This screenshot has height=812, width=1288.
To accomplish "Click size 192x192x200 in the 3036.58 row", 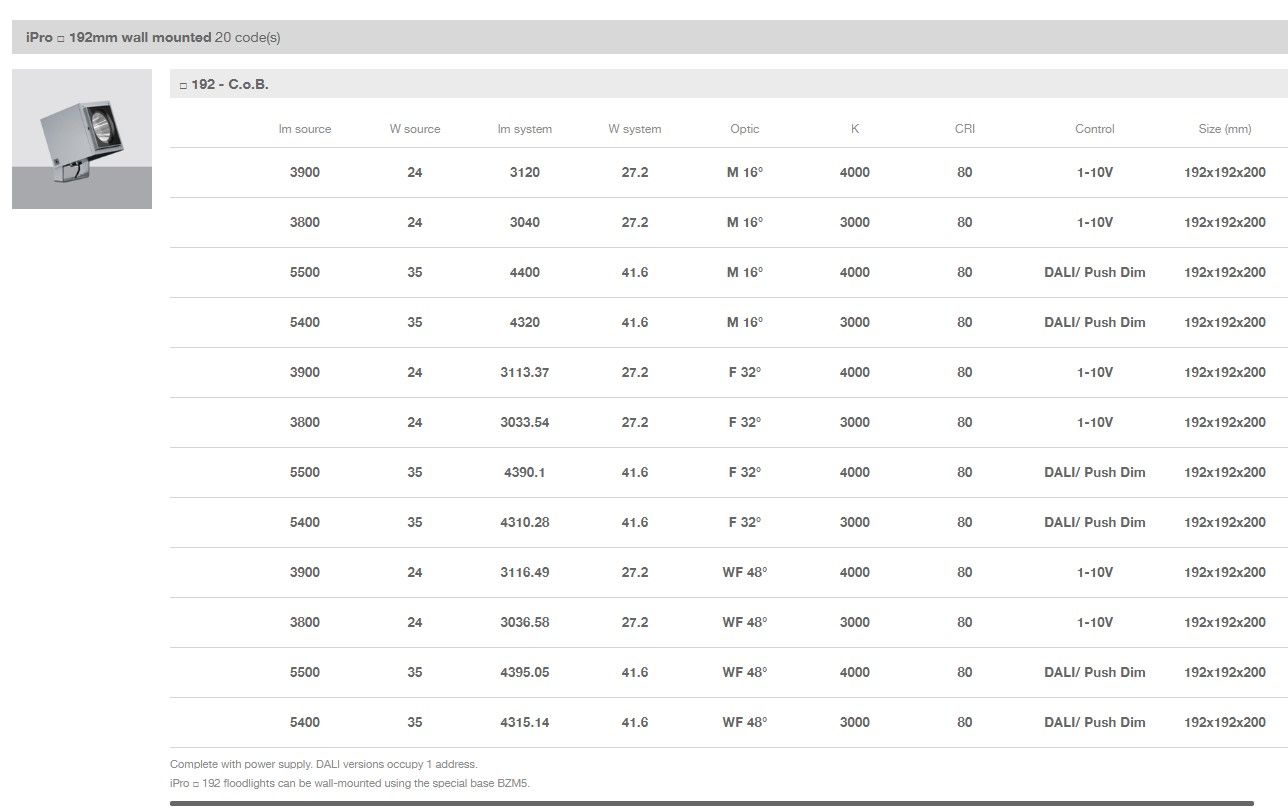I will point(1225,622).
